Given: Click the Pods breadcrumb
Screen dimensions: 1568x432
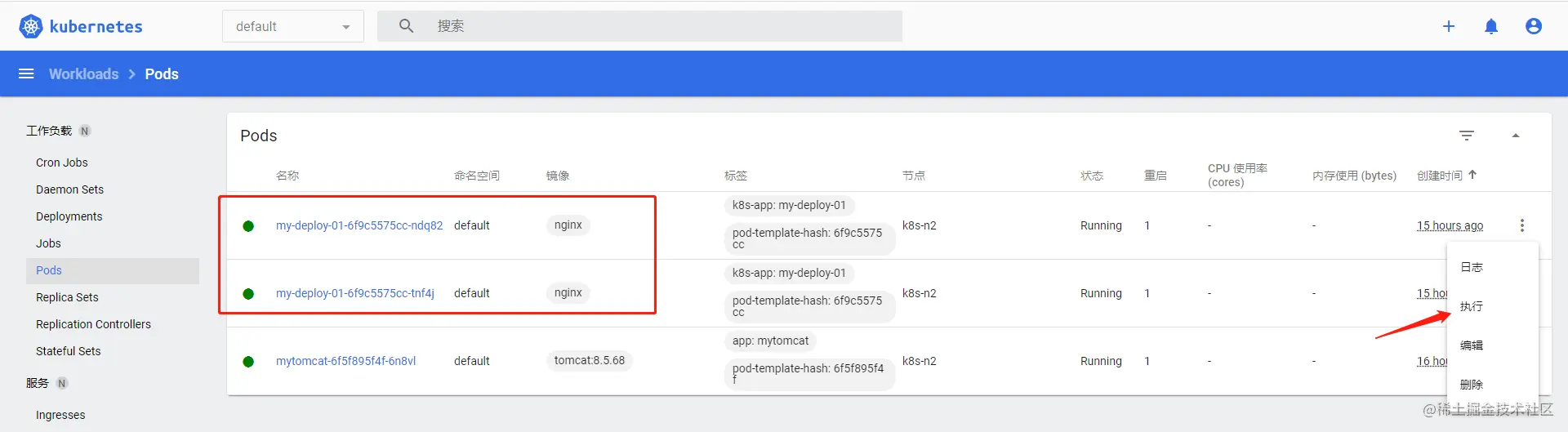Looking at the screenshot, I should (x=162, y=73).
